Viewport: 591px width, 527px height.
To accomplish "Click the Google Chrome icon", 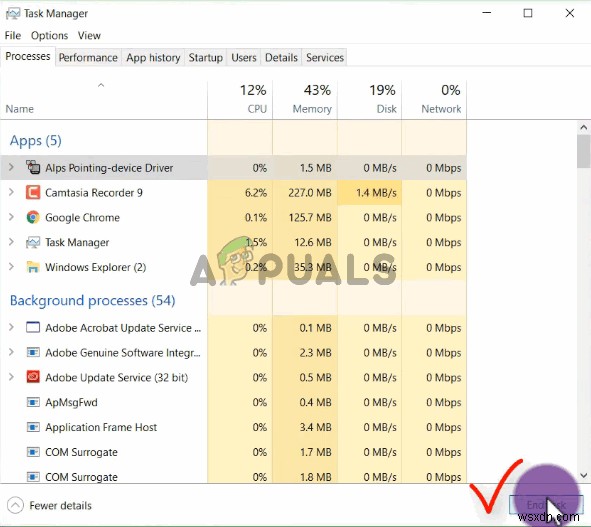I will point(33,218).
